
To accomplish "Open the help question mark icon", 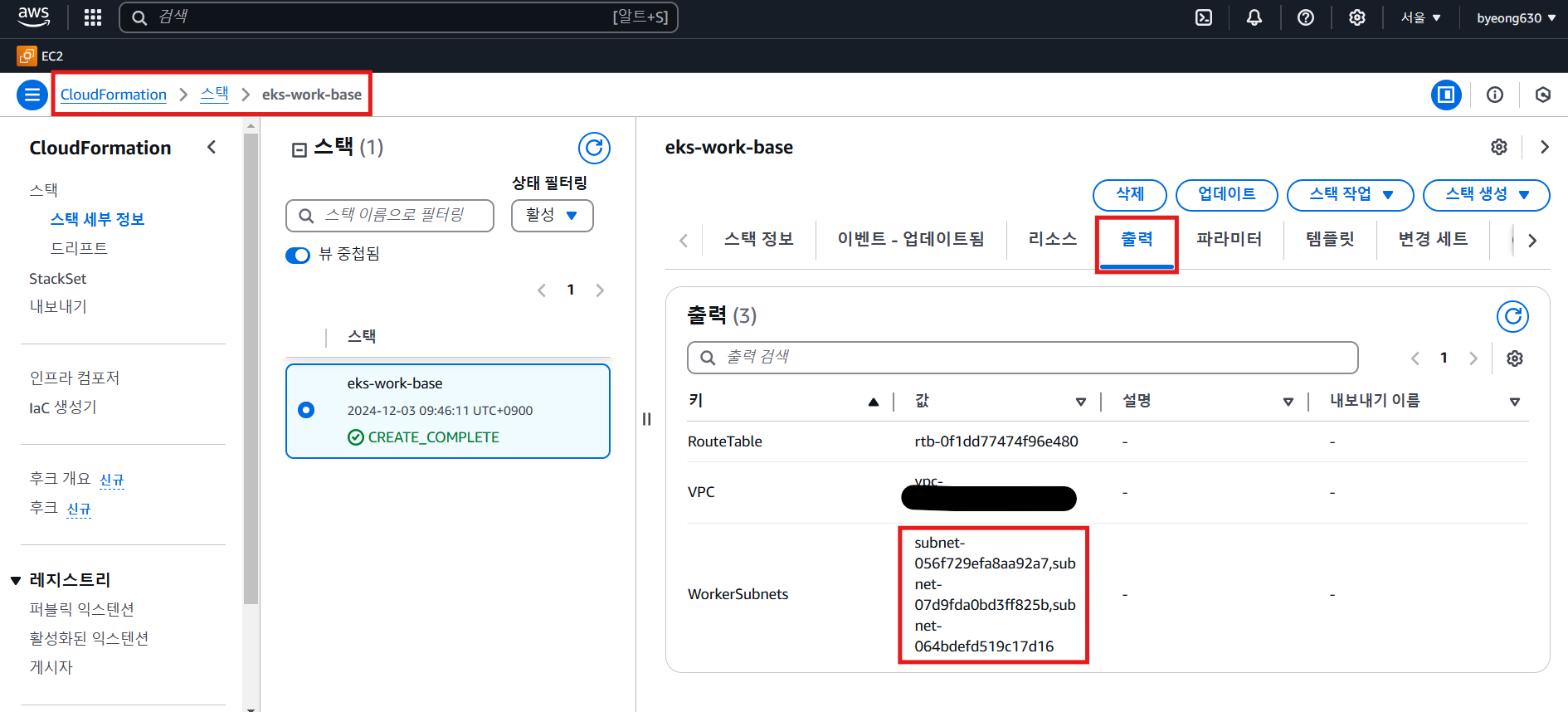I will click(x=1306, y=17).
